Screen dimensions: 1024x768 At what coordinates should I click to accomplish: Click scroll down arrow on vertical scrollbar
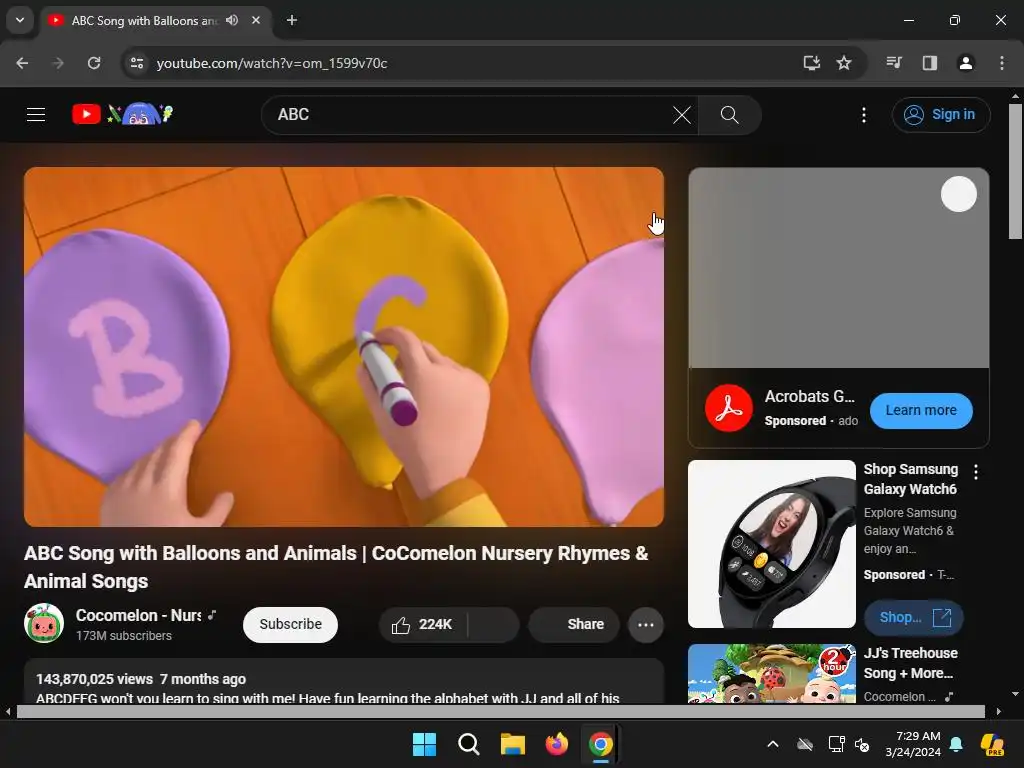pyautogui.click(x=1015, y=694)
